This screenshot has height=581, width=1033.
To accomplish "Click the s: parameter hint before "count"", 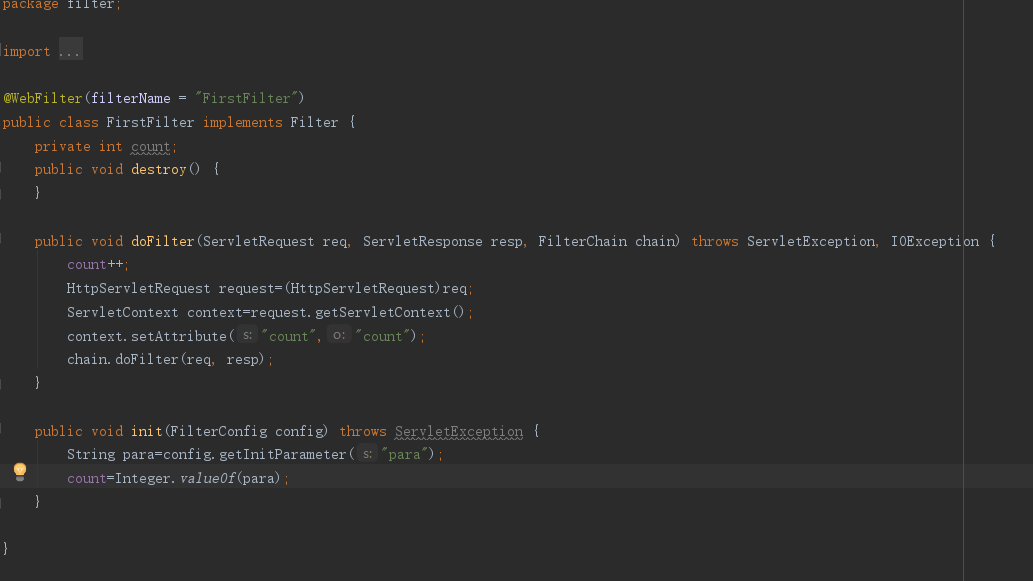I will (x=247, y=335).
